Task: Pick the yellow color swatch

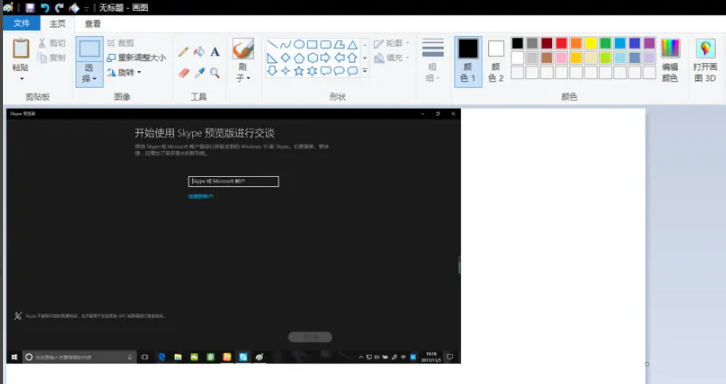Action: (x=591, y=43)
